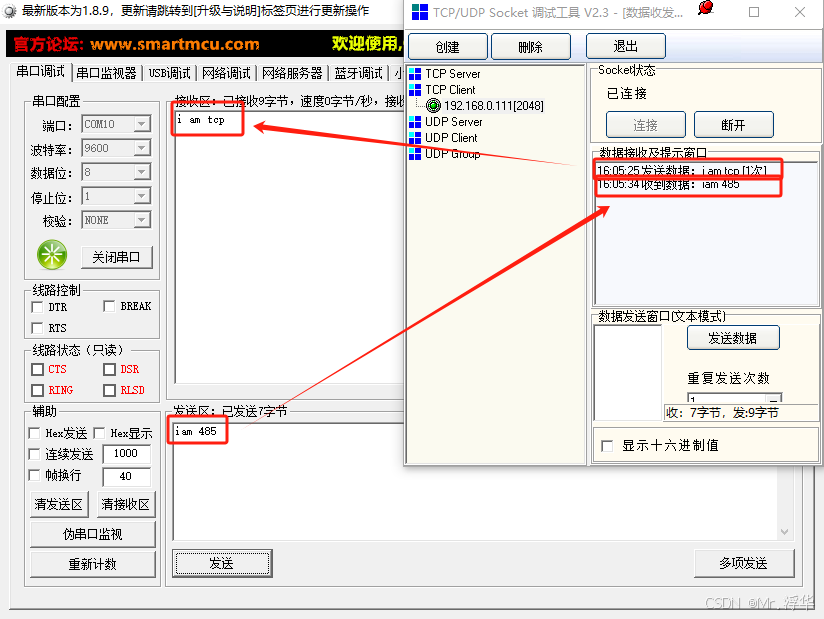Select the 192.168.0.111[2048] tree item
The height and width of the screenshot is (619, 824).
click(x=493, y=106)
